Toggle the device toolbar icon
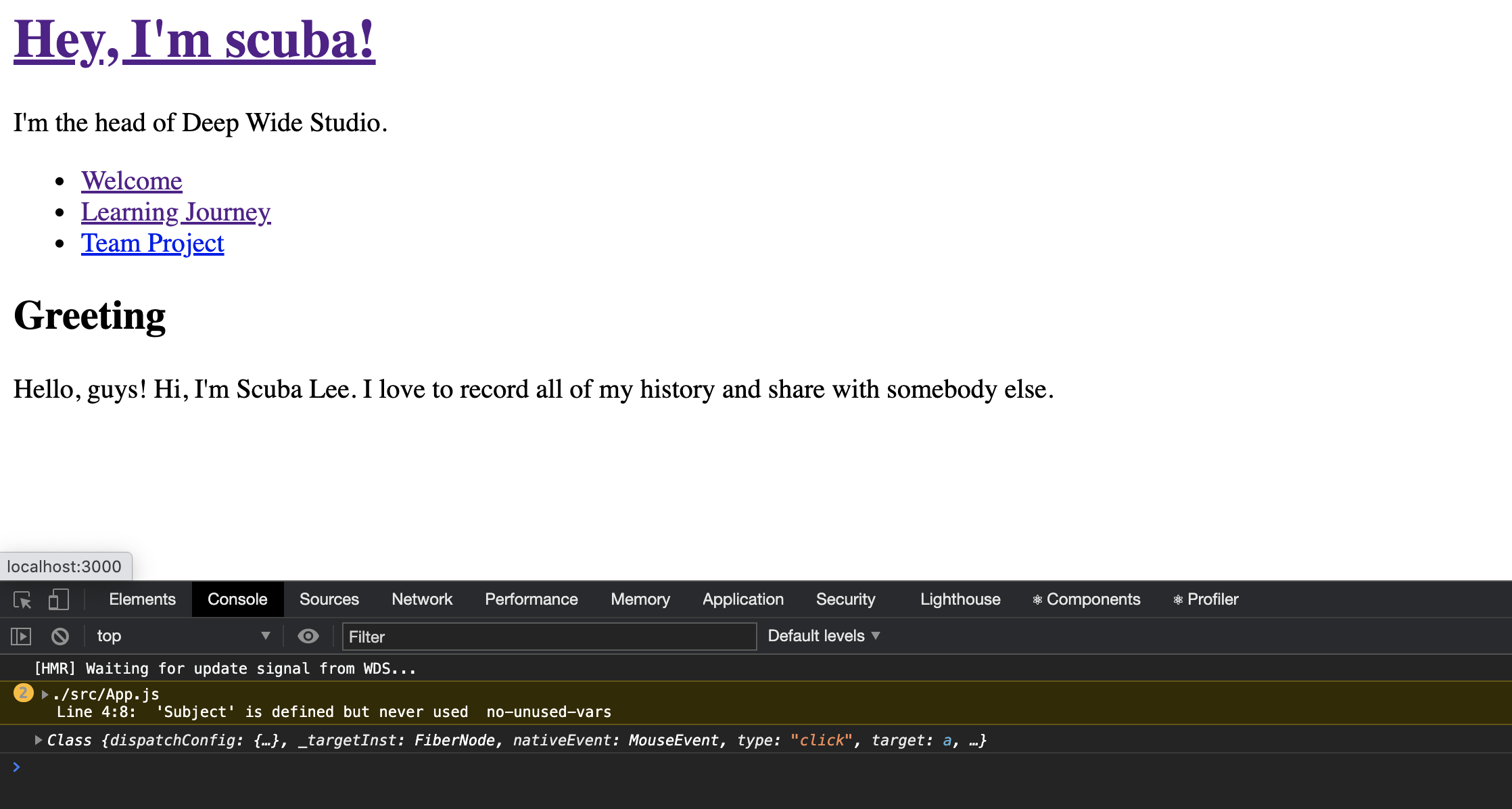 [59, 600]
